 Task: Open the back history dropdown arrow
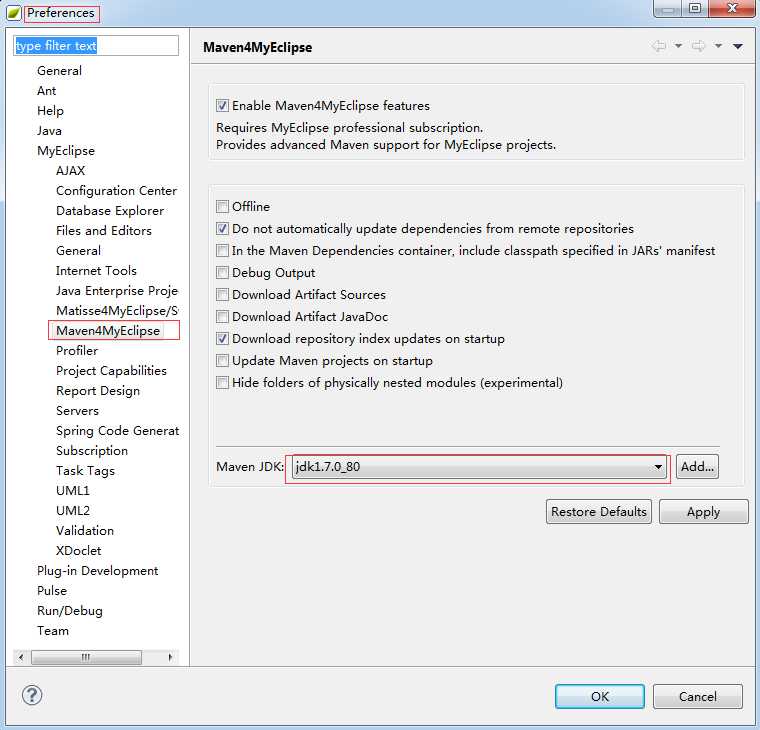[x=679, y=46]
